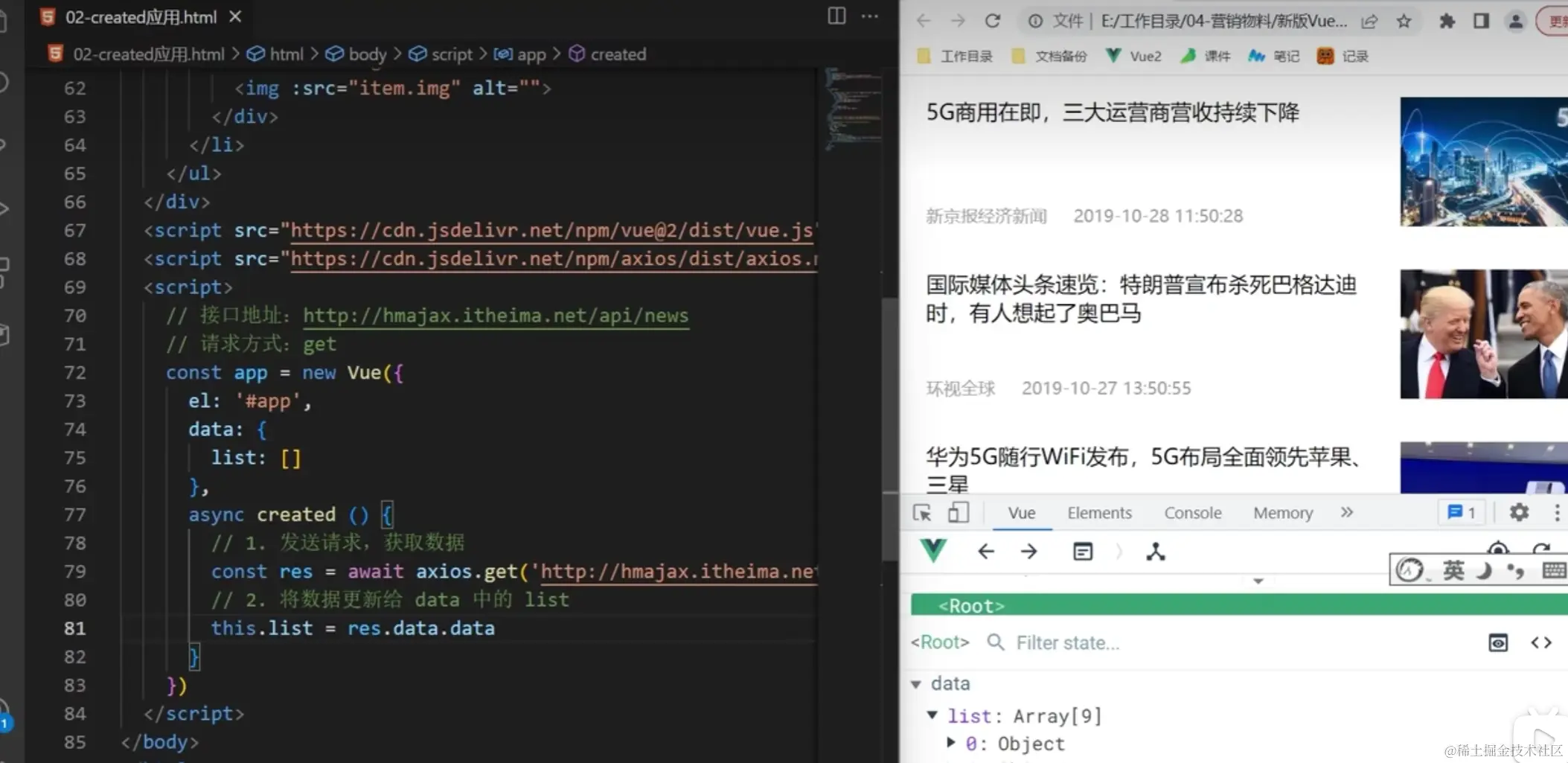Go forward in Vue devtools history
Viewport: 1568px width, 763px height.
[1029, 552]
